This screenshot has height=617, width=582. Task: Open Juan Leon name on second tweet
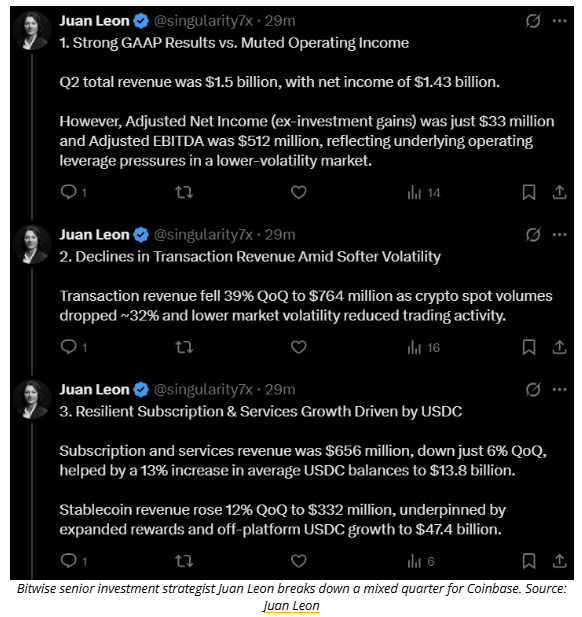tap(94, 235)
